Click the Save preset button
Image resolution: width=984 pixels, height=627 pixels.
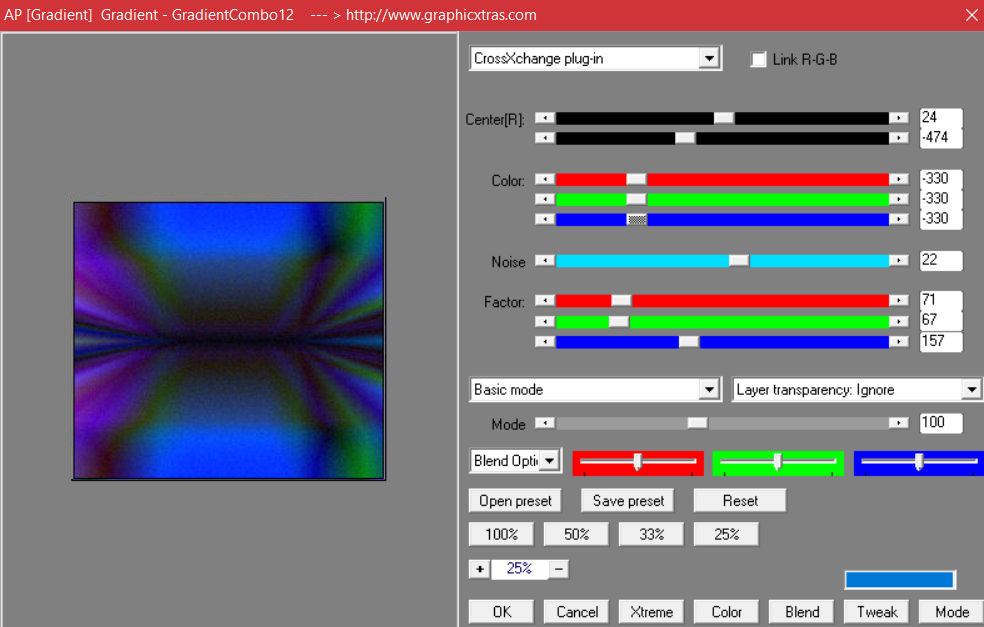[x=628, y=501]
